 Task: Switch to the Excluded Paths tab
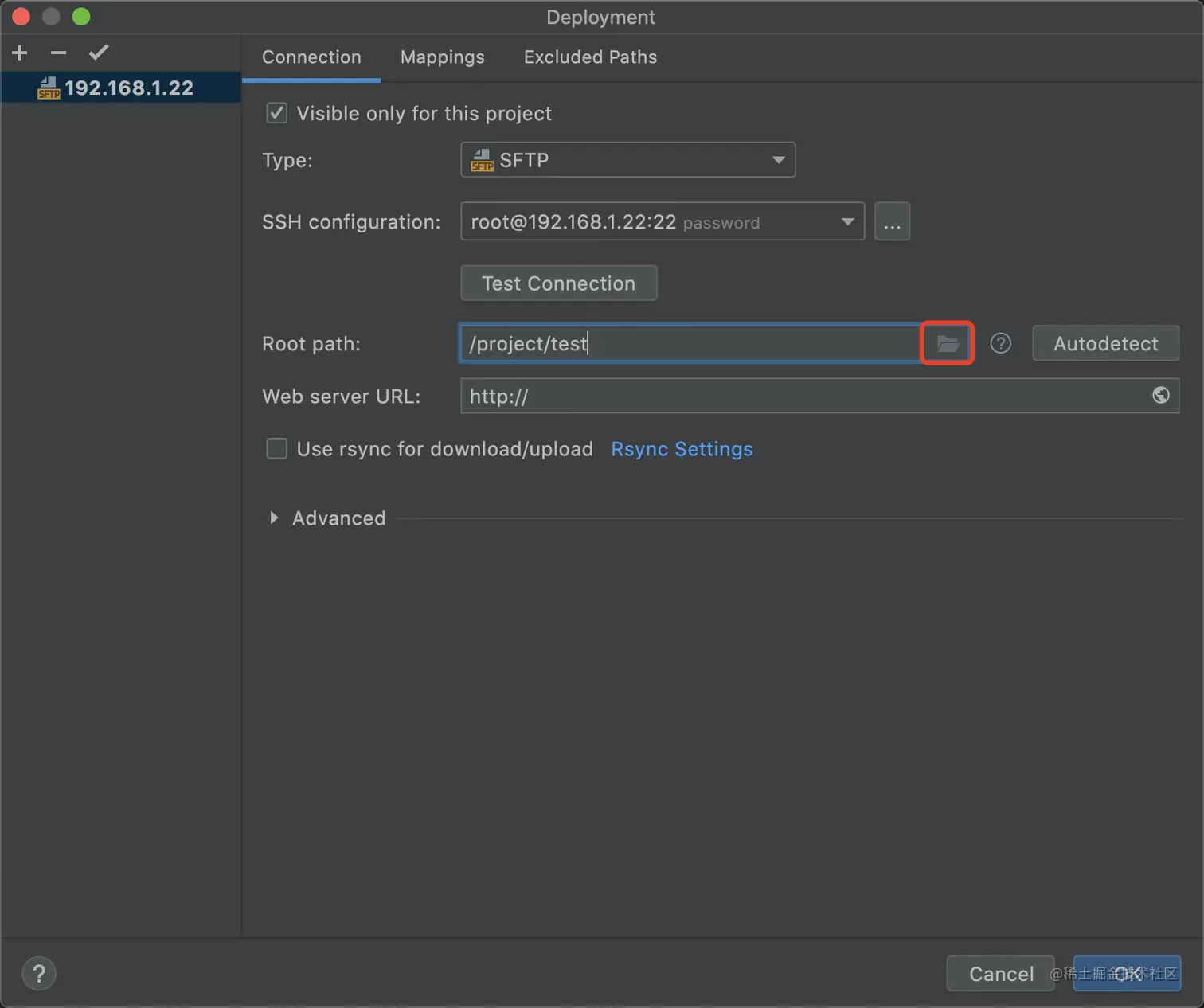pos(590,57)
